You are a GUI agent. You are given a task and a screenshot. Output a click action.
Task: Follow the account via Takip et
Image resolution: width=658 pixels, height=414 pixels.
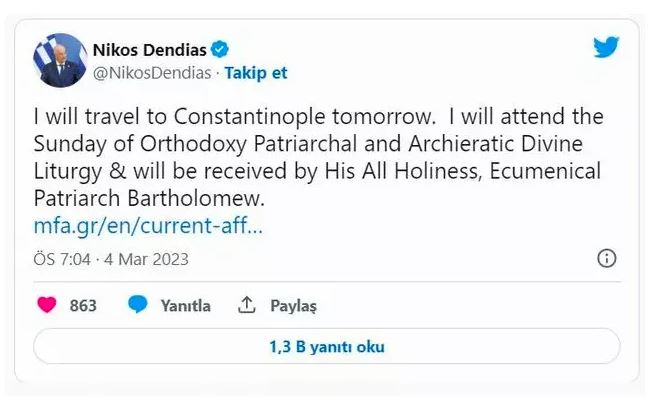[x=256, y=72]
